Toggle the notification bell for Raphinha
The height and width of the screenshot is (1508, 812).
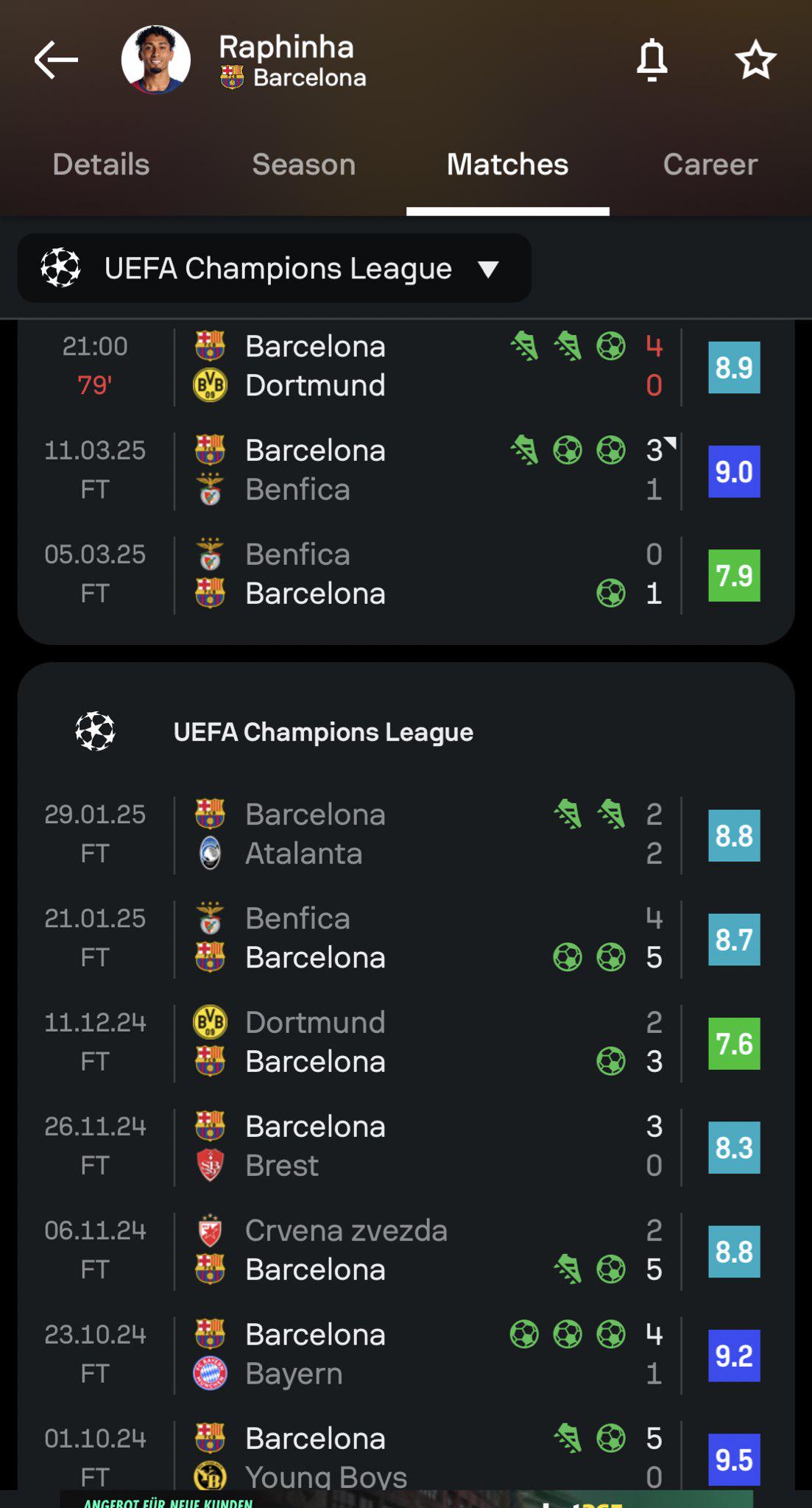click(x=652, y=60)
